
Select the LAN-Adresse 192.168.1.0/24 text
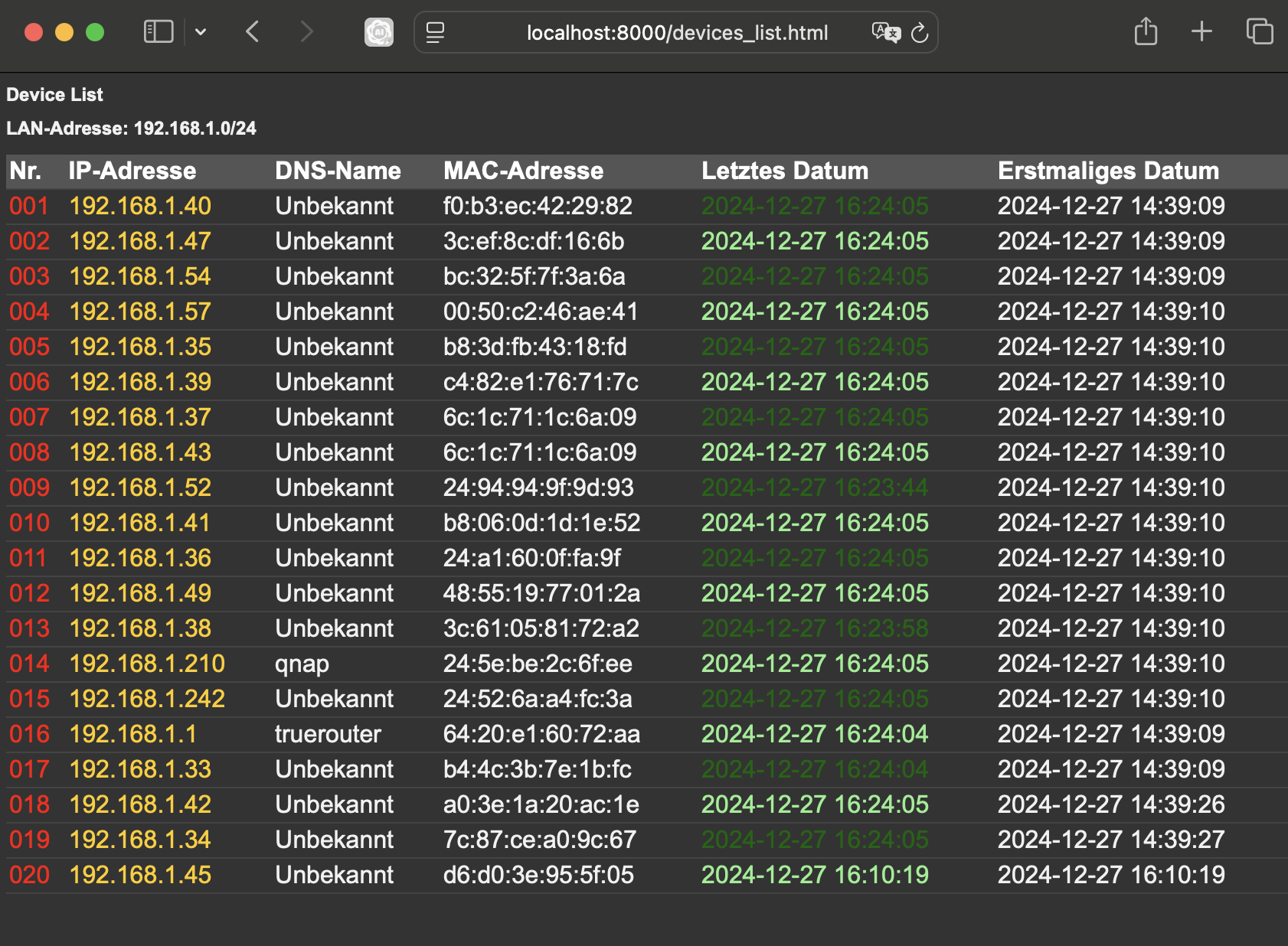(131, 129)
